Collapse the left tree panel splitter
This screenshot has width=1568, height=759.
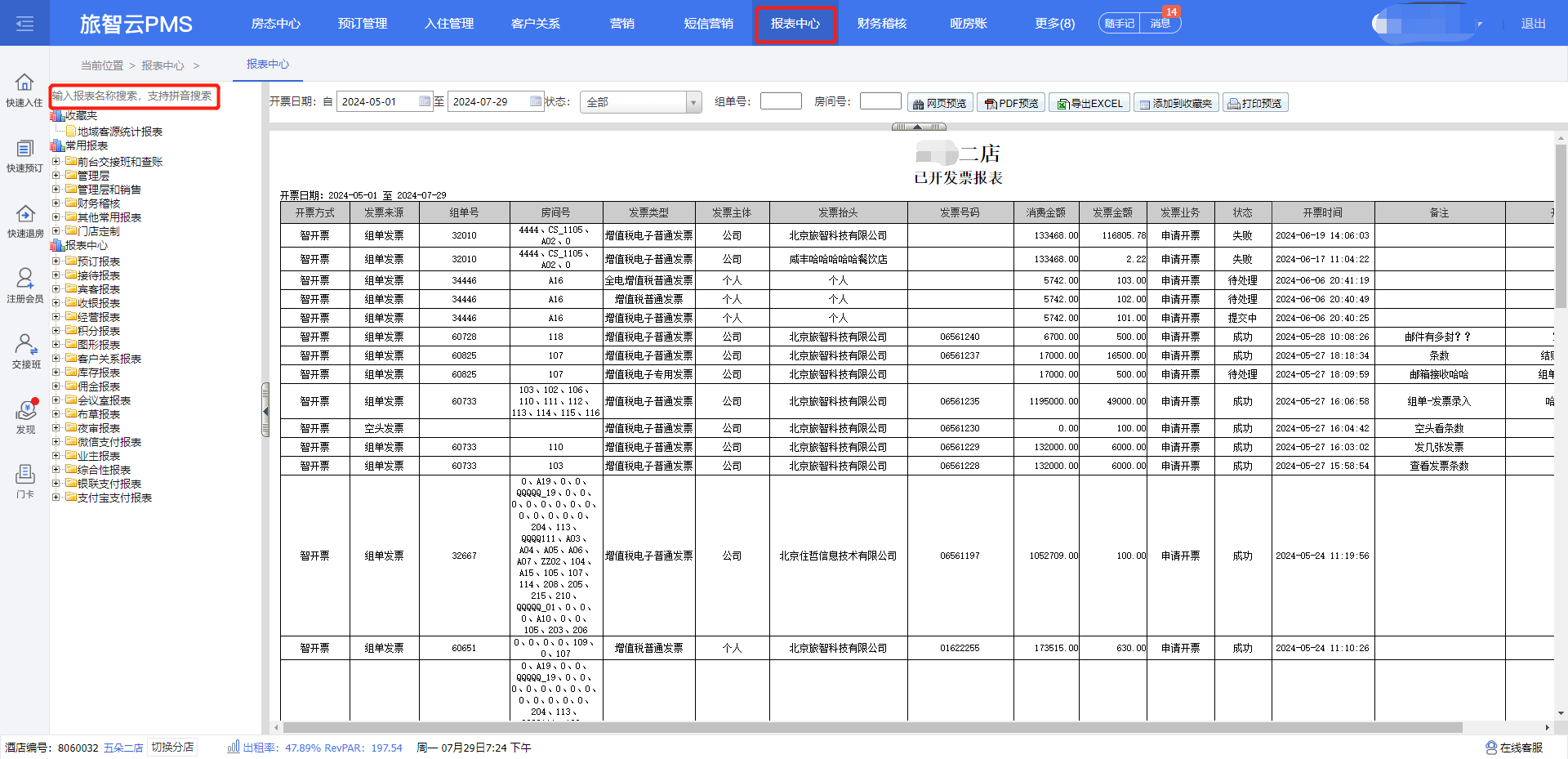point(265,410)
